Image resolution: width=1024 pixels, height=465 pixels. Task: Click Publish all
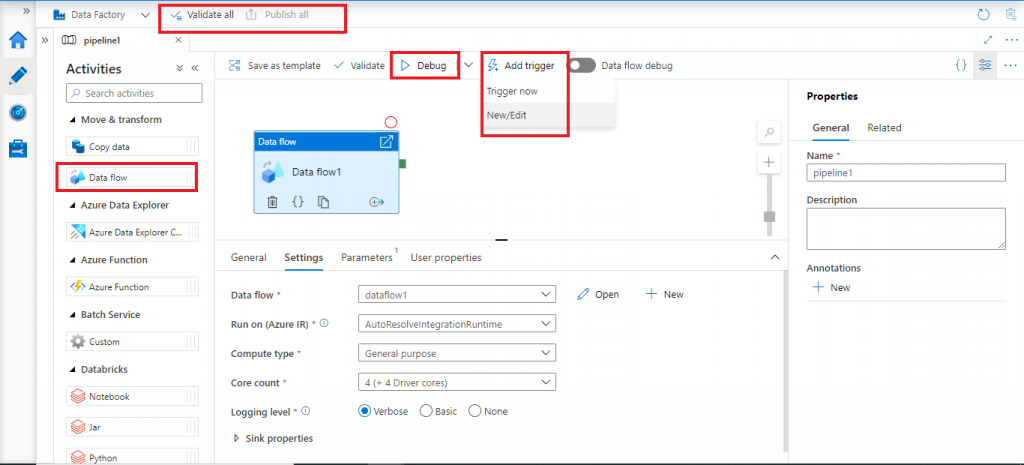pos(278,14)
